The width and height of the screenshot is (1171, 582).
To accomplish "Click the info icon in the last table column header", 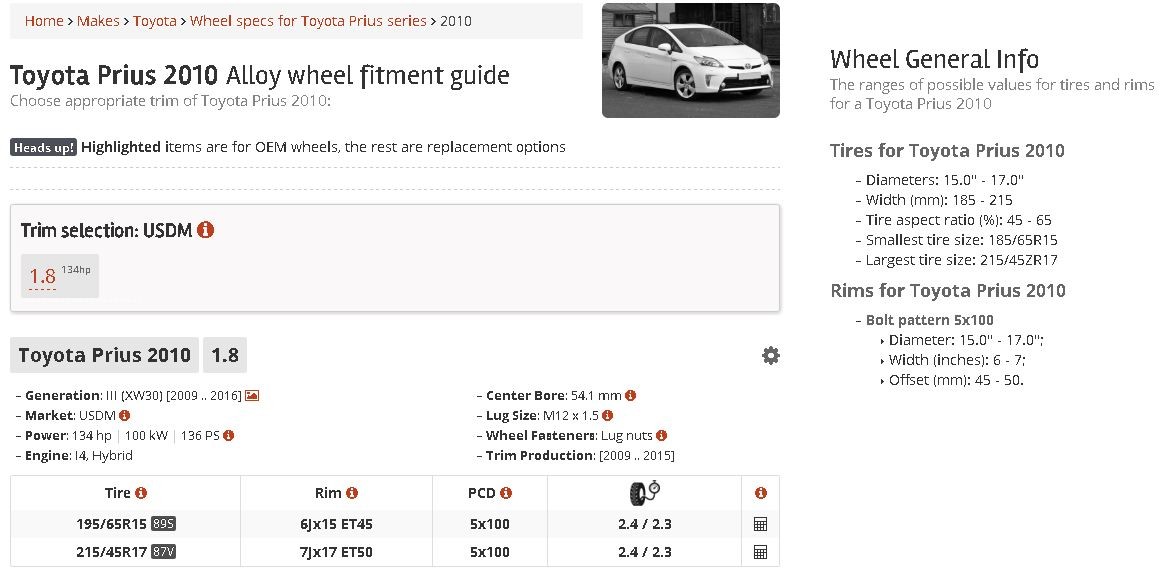I will pyautogui.click(x=760, y=493).
